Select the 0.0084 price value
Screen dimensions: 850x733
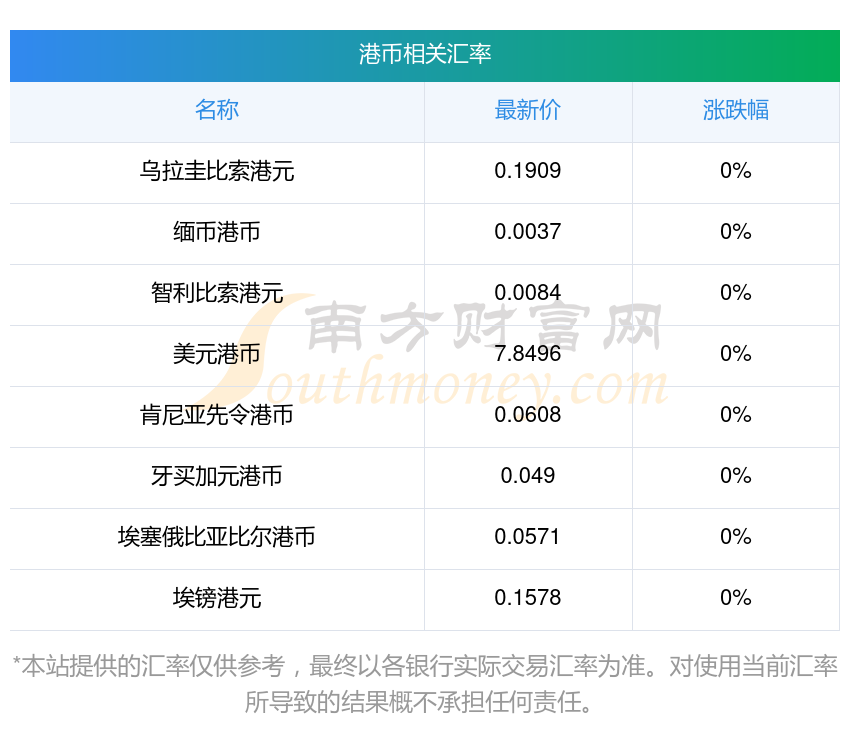527,293
